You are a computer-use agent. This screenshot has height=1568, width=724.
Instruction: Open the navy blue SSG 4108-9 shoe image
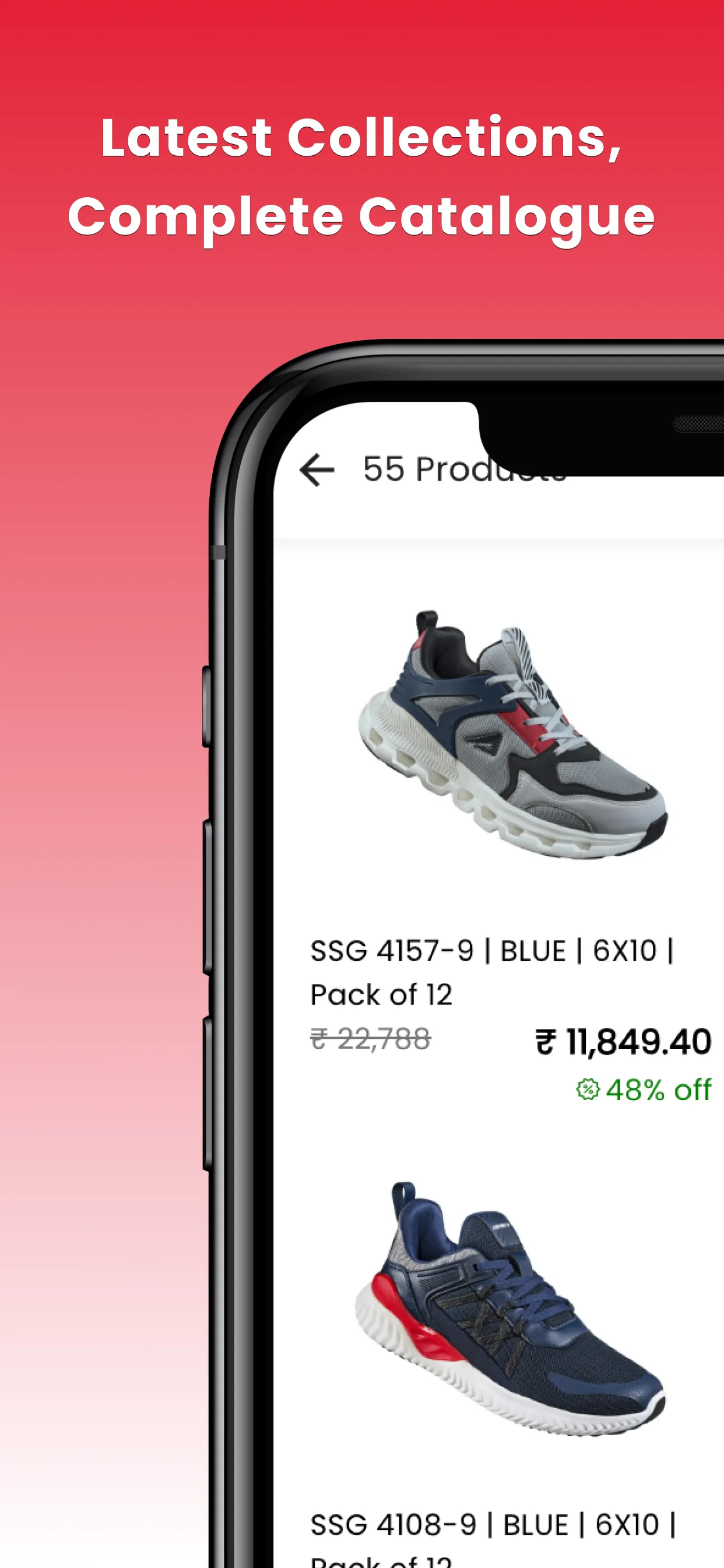[x=510, y=1308]
